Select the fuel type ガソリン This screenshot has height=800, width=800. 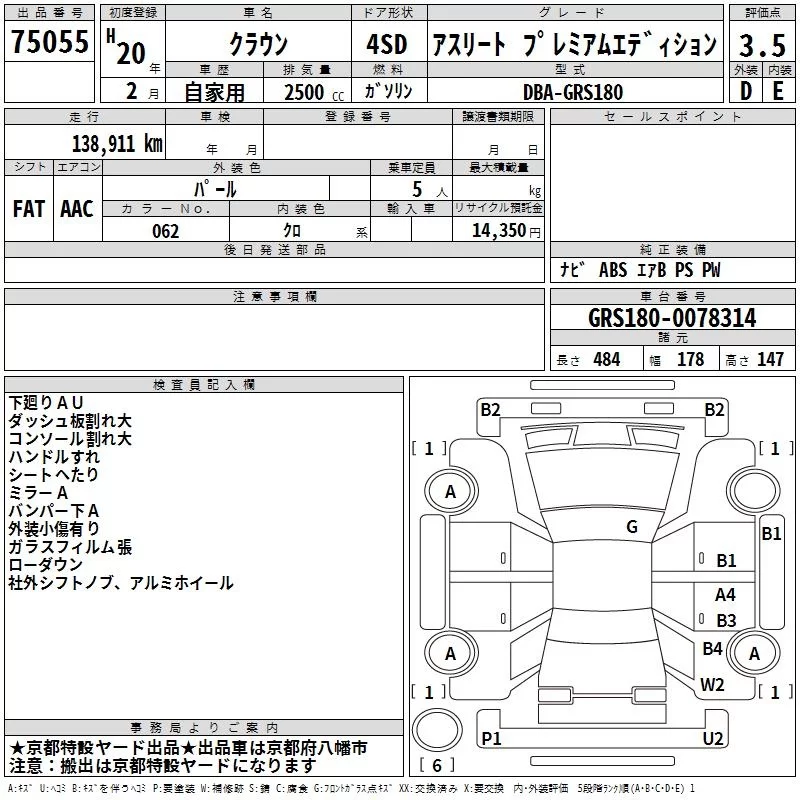coord(388,91)
